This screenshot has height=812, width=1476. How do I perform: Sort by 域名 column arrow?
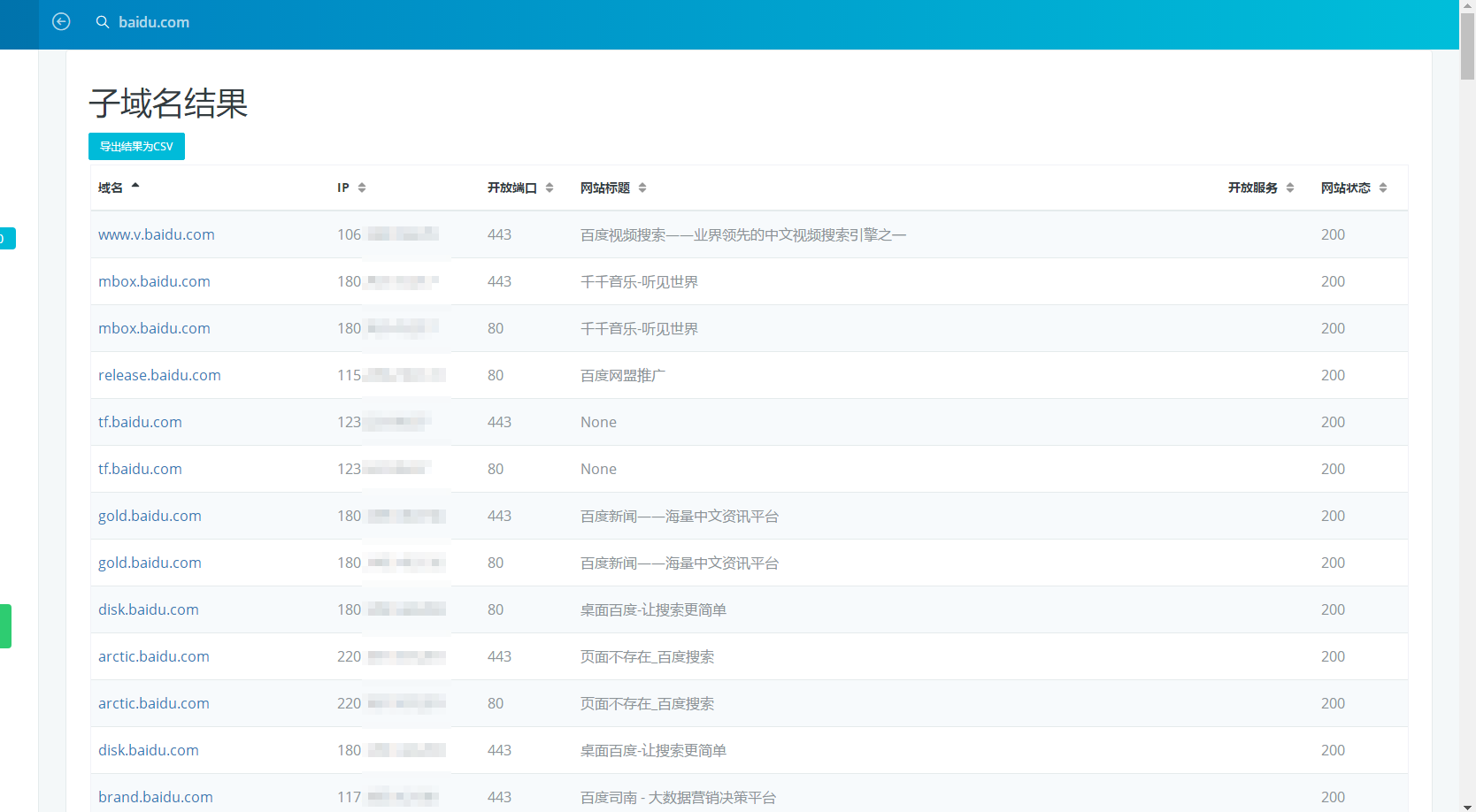pos(135,186)
